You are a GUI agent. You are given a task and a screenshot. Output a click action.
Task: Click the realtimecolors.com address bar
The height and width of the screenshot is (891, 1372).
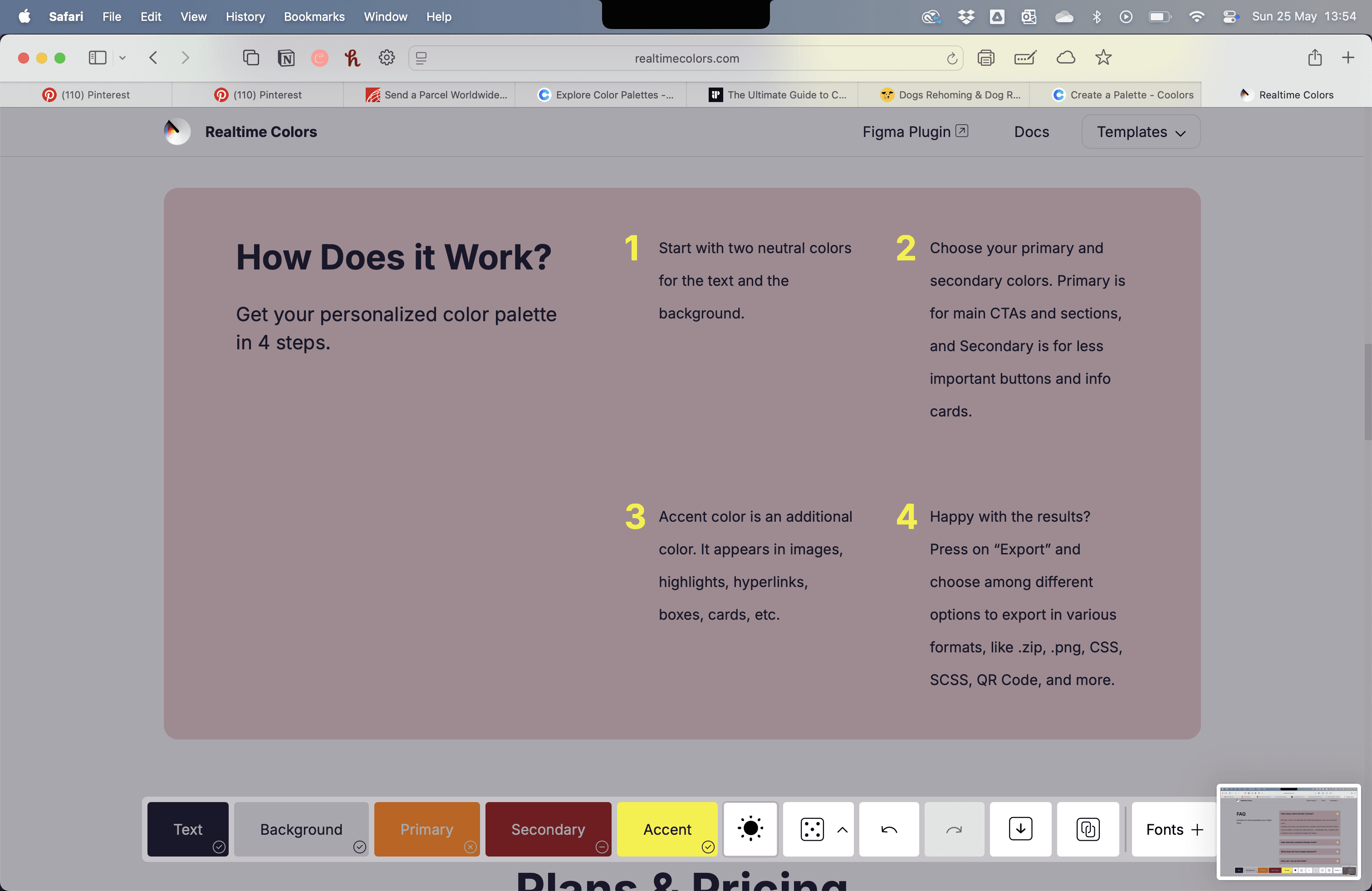686,58
